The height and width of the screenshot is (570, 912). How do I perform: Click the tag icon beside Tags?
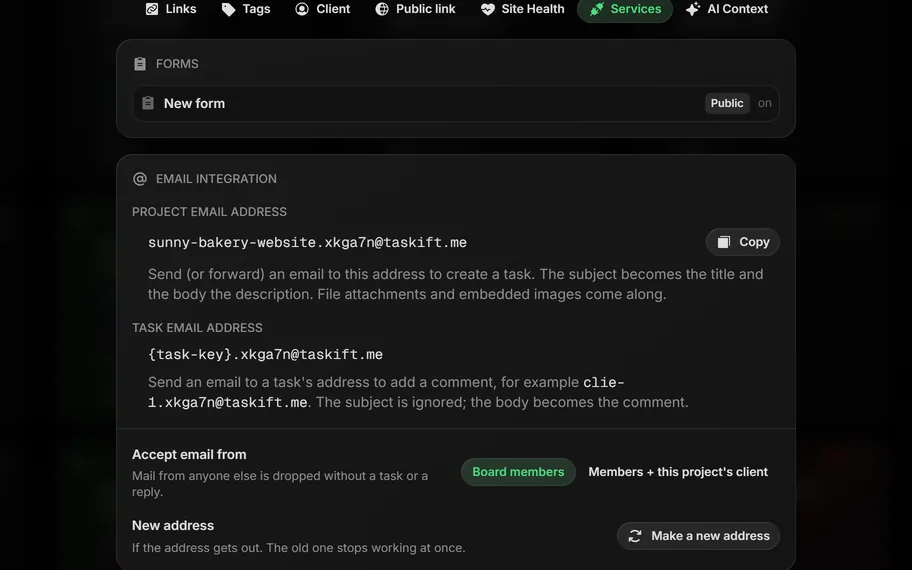[228, 9]
